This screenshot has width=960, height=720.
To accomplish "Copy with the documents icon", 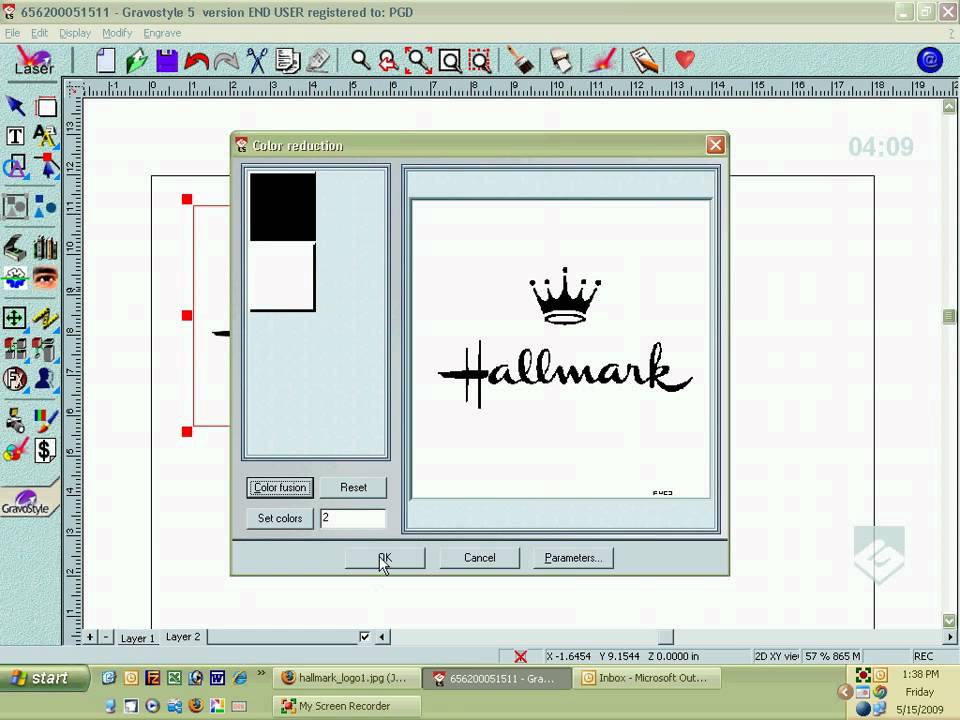I will tap(287, 61).
